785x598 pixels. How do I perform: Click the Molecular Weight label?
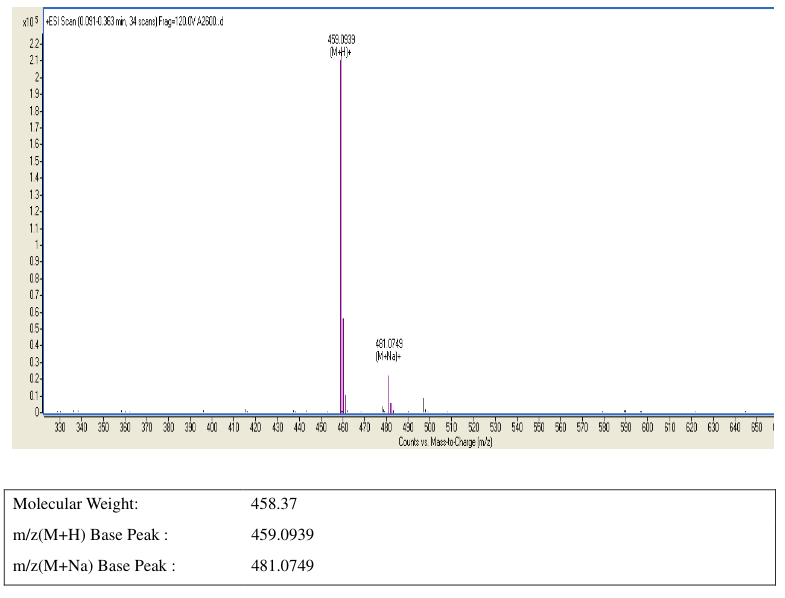(x=76, y=504)
